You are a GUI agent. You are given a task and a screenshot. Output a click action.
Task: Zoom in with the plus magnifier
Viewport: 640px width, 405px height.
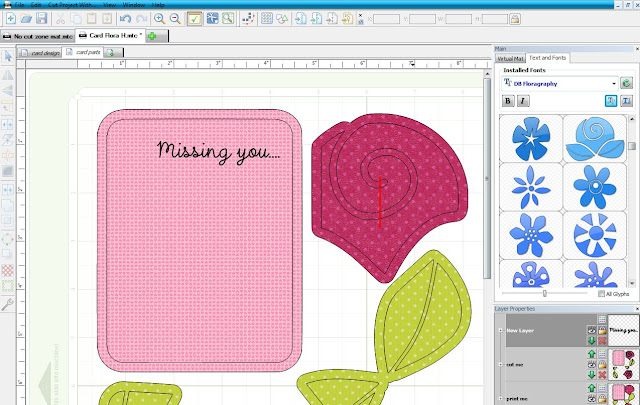click(x=159, y=18)
